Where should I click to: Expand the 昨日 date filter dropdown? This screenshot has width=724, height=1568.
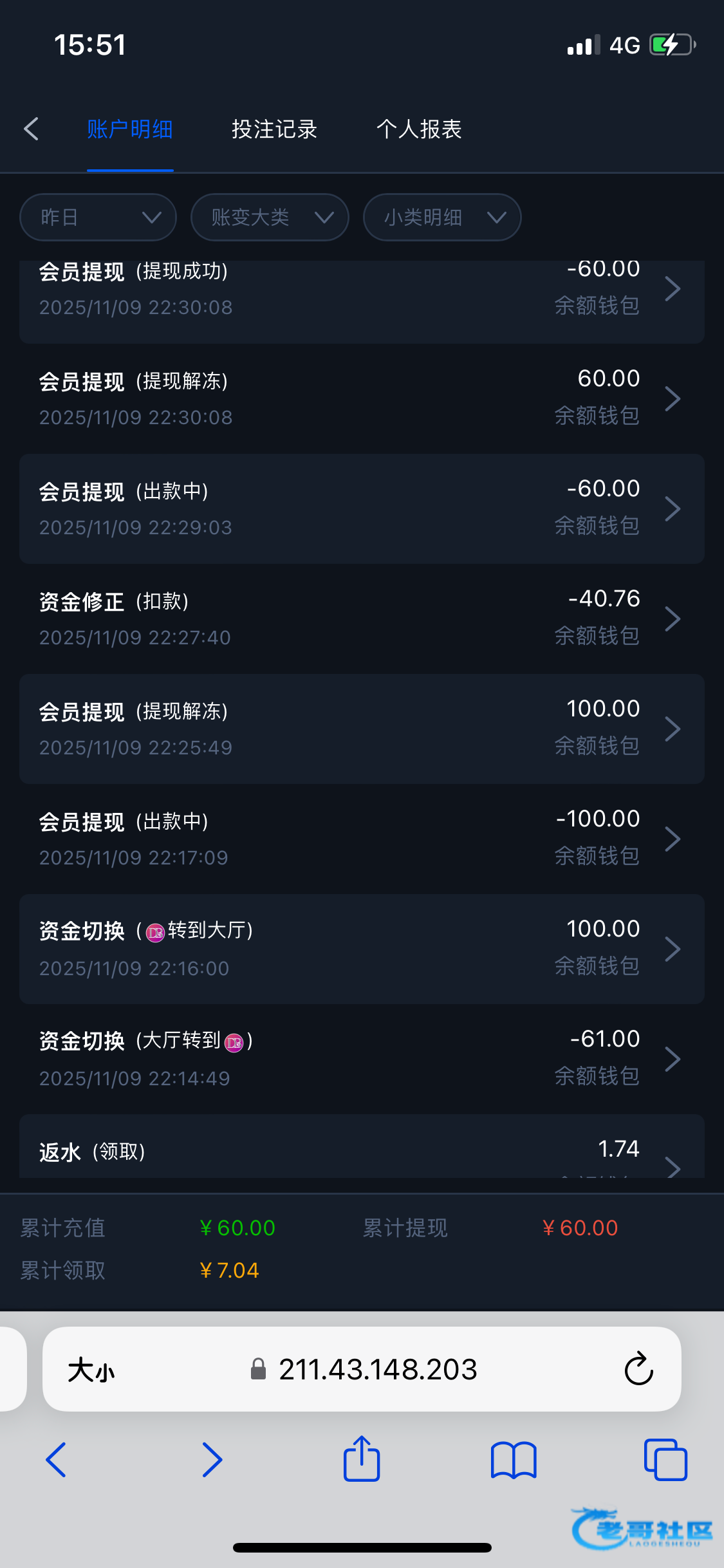click(x=98, y=218)
